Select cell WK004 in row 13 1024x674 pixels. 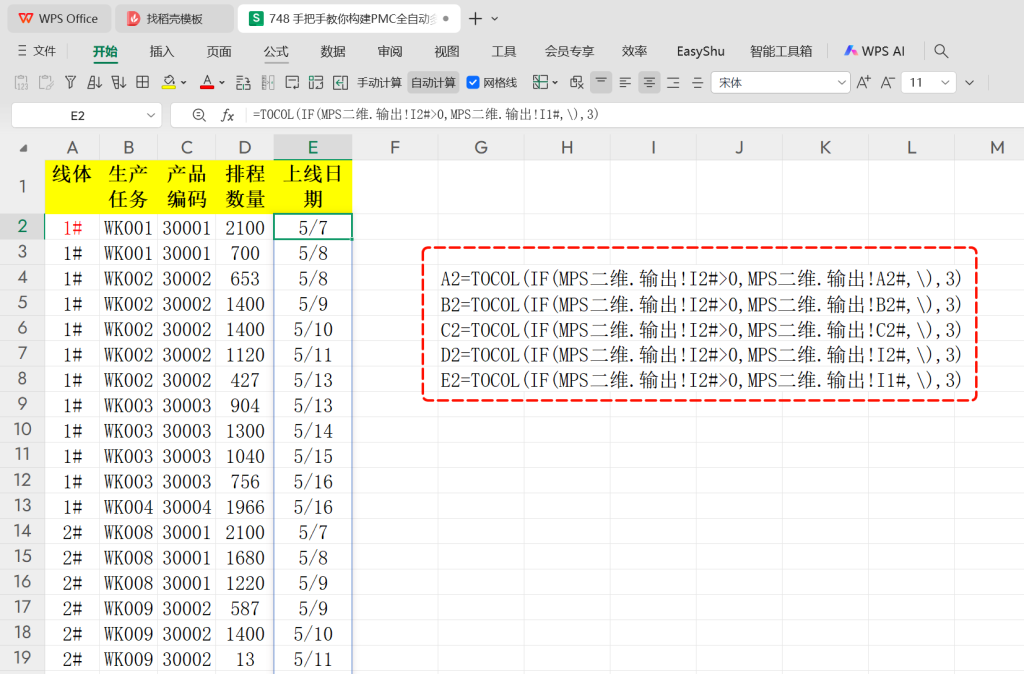(x=128, y=507)
